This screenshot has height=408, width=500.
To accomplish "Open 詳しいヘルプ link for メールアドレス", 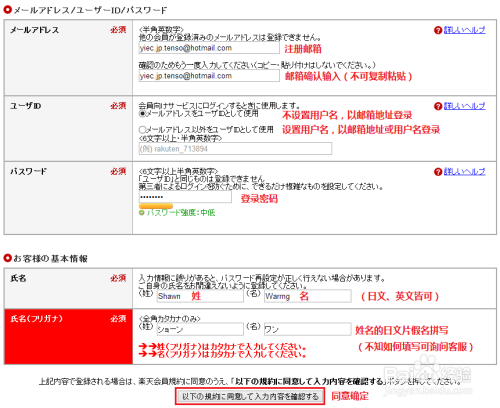I will 464,30.
